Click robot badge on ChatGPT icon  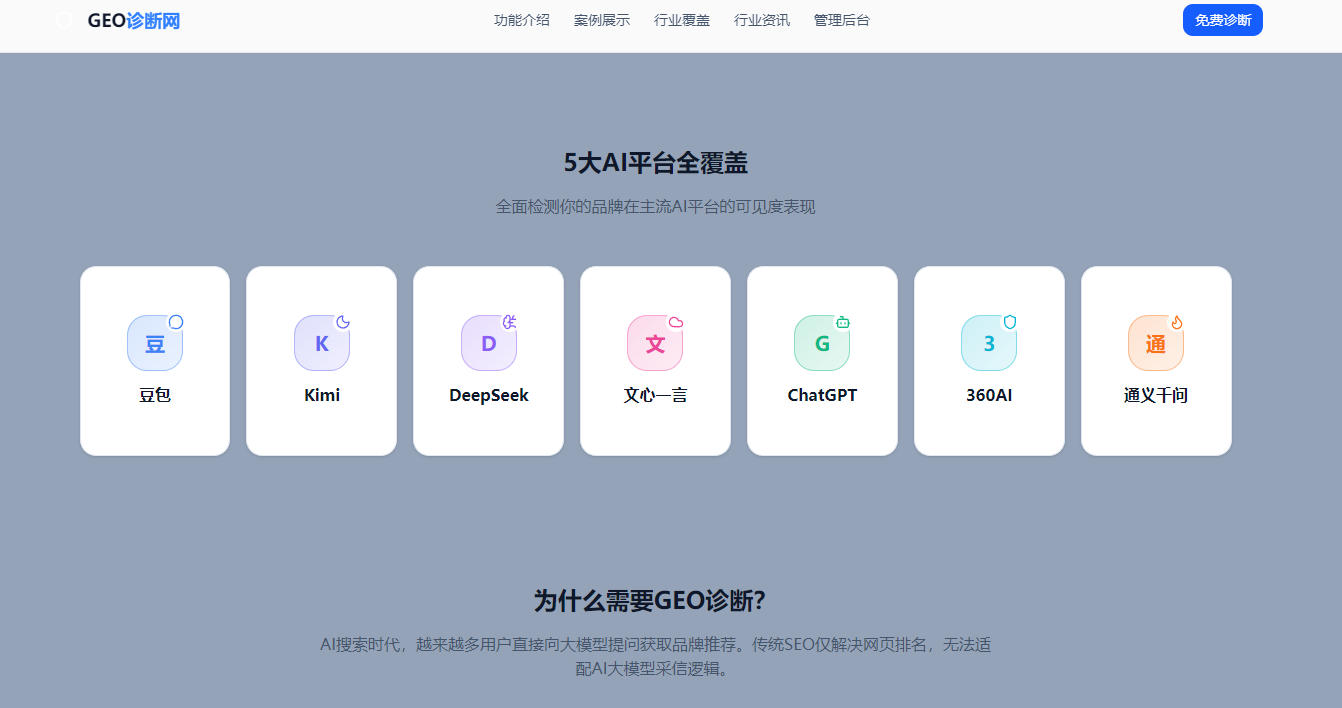(843, 322)
